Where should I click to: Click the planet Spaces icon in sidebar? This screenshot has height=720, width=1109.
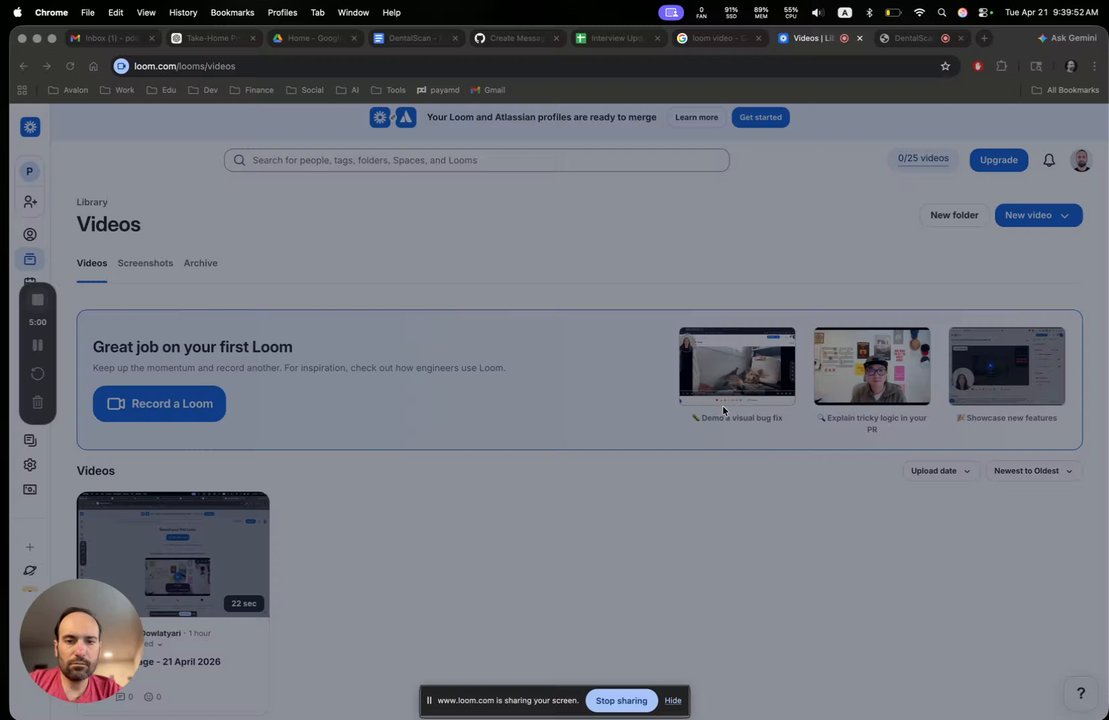(x=30, y=570)
